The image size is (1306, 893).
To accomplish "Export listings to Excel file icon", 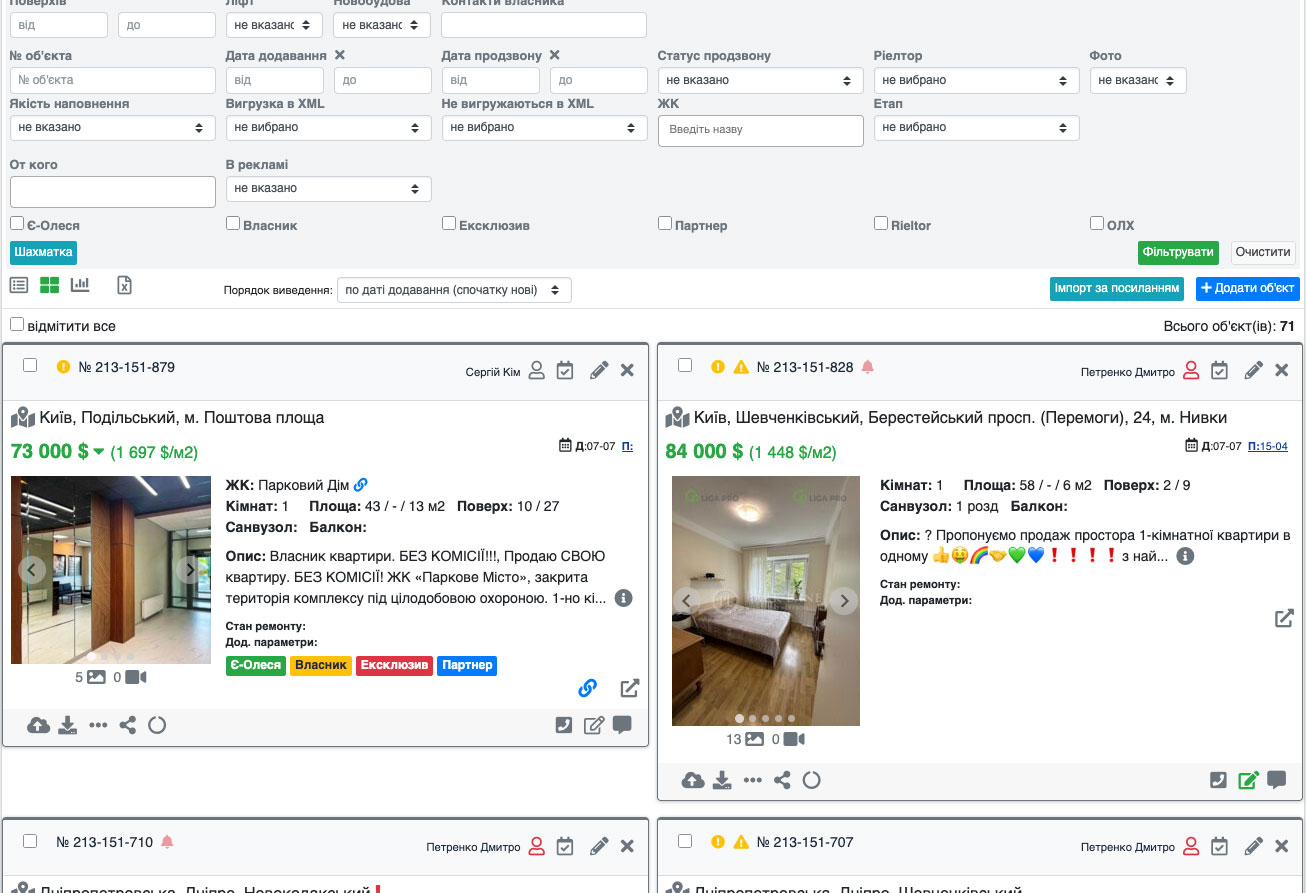I will coord(124,286).
